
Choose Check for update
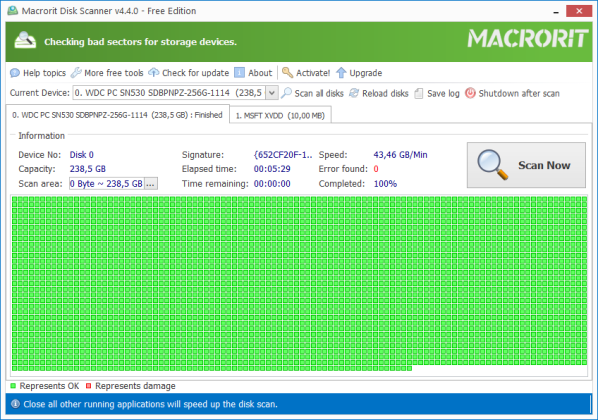pyautogui.click(x=195, y=72)
